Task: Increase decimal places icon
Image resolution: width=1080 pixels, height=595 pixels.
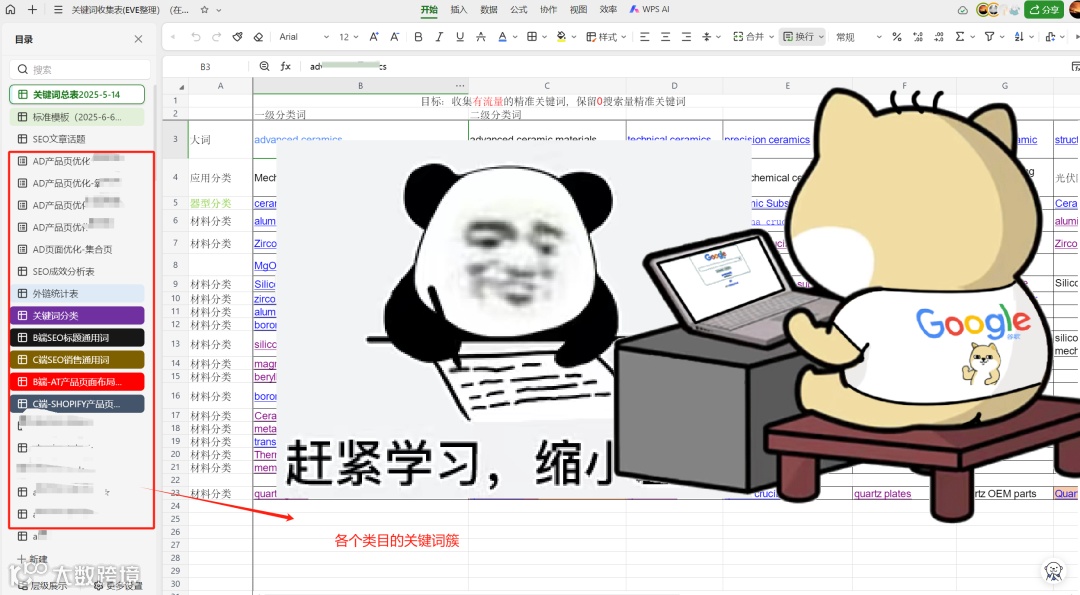Action: [917, 36]
